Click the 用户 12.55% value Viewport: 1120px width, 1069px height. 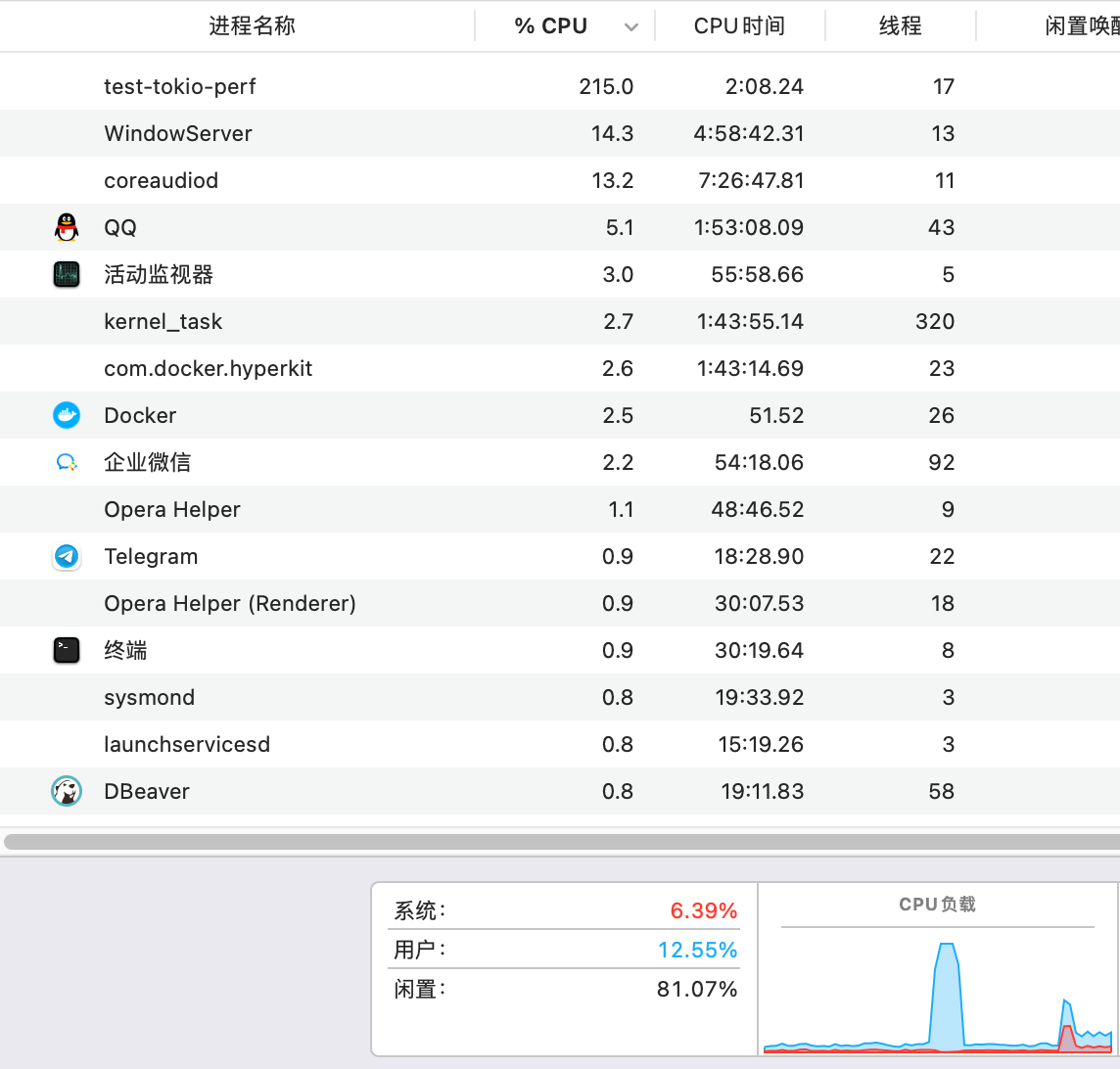pyautogui.click(x=697, y=950)
